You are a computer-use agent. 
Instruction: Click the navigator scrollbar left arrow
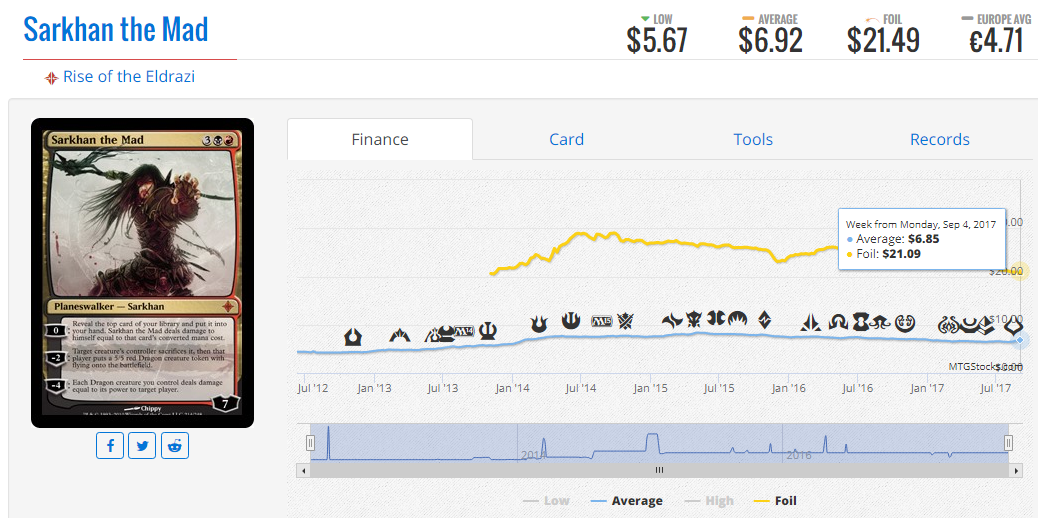tap(304, 470)
